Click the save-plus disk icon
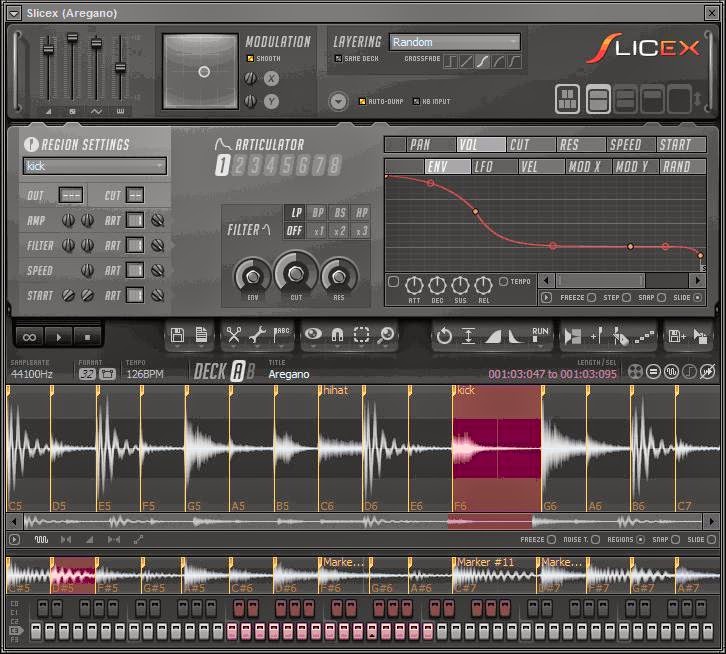The width and height of the screenshot is (726, 654). point(676,336)
